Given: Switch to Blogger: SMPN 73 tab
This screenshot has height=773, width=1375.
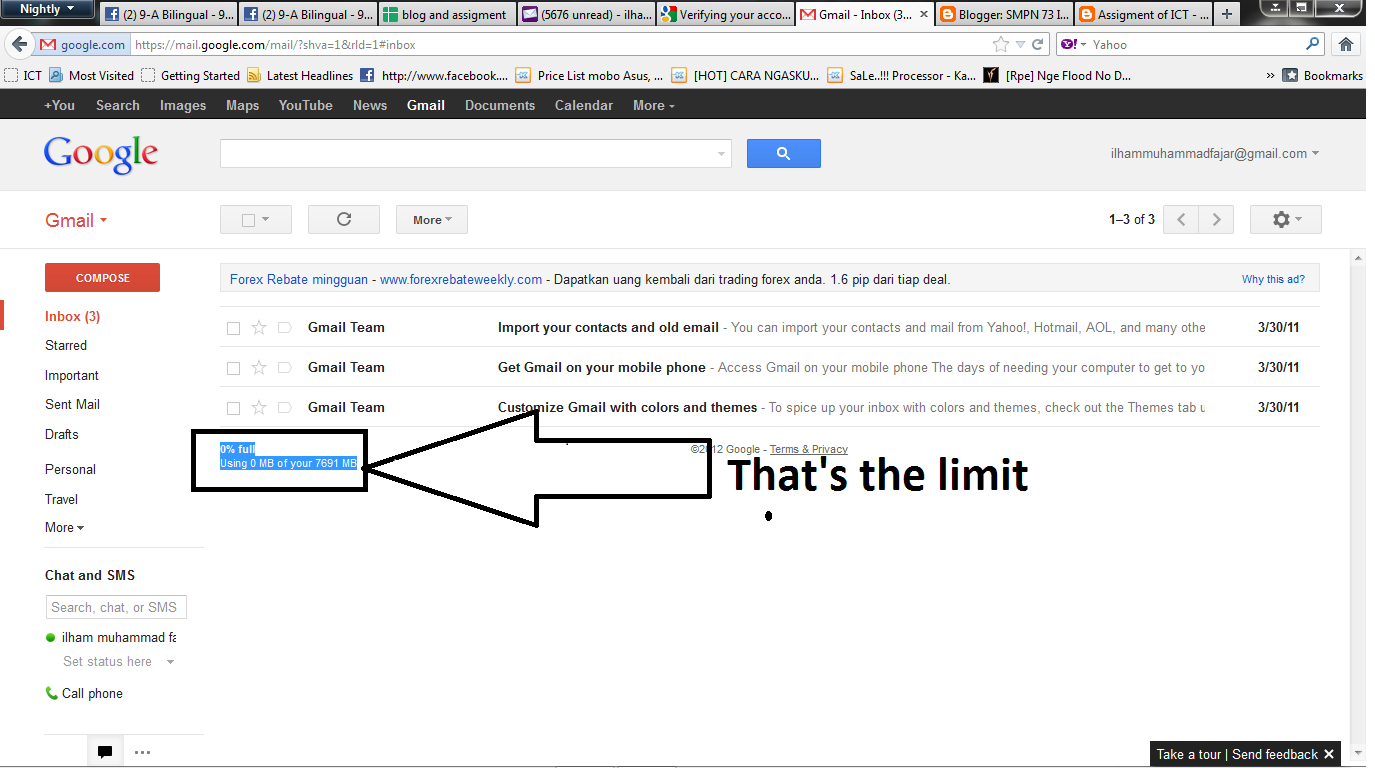Looking at the screenshot, I should tap(1003, 14).
